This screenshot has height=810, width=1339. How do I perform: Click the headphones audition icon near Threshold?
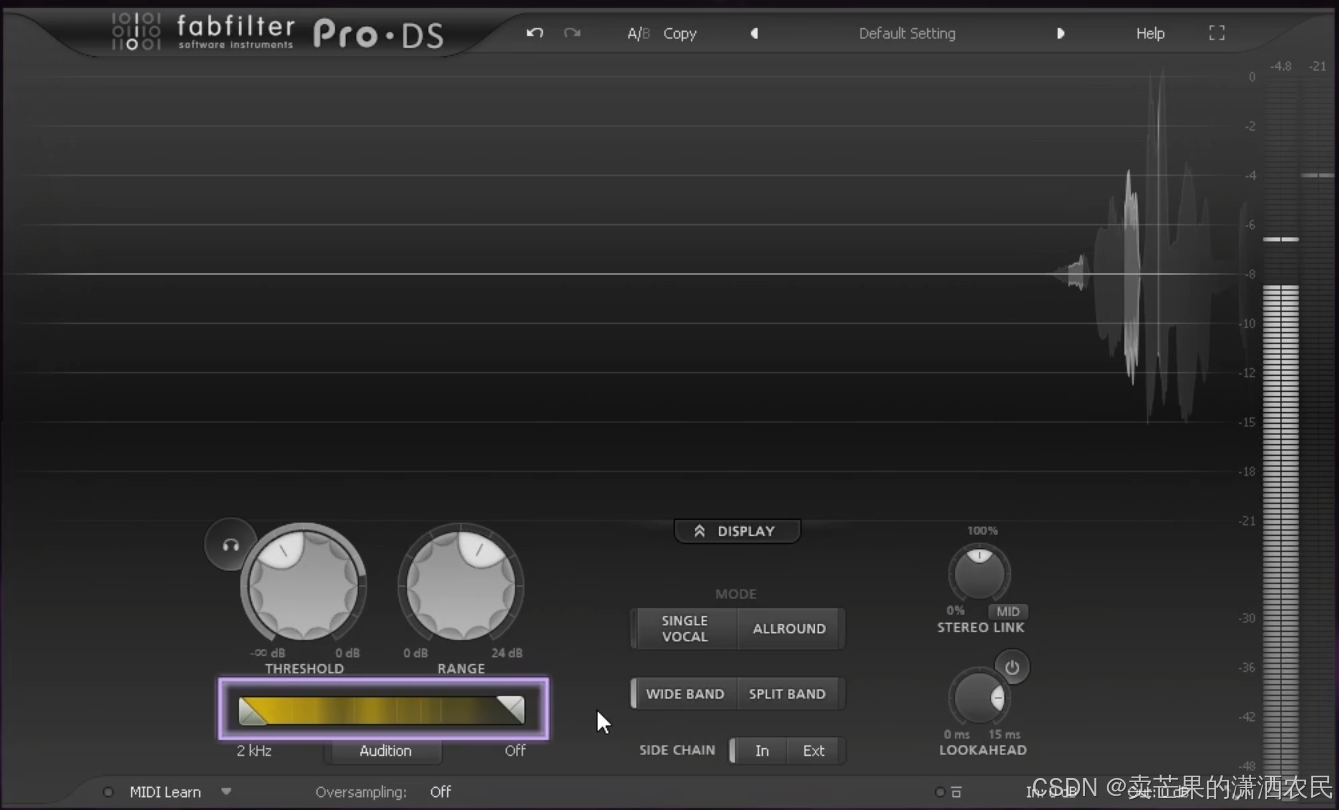(x=231, y=545)
